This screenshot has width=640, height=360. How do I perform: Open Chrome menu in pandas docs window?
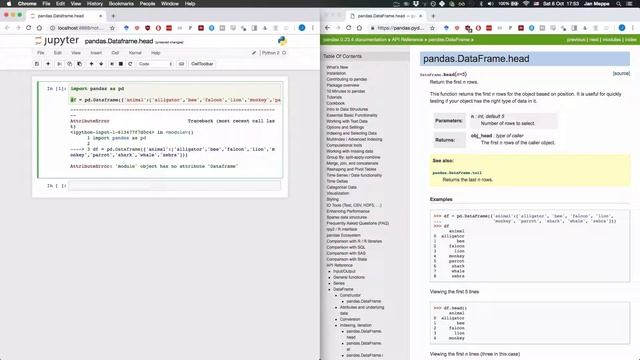(x=633, y=28)
